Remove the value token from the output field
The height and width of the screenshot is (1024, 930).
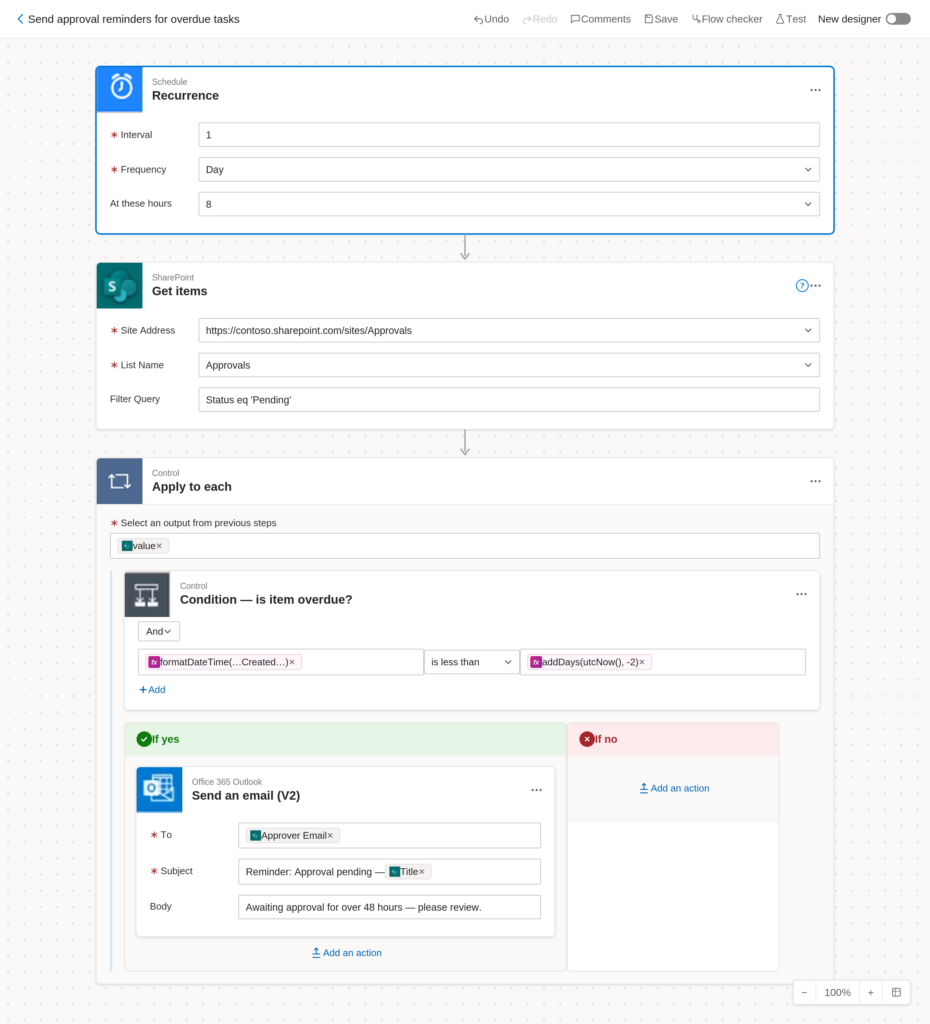coord(159,546)
